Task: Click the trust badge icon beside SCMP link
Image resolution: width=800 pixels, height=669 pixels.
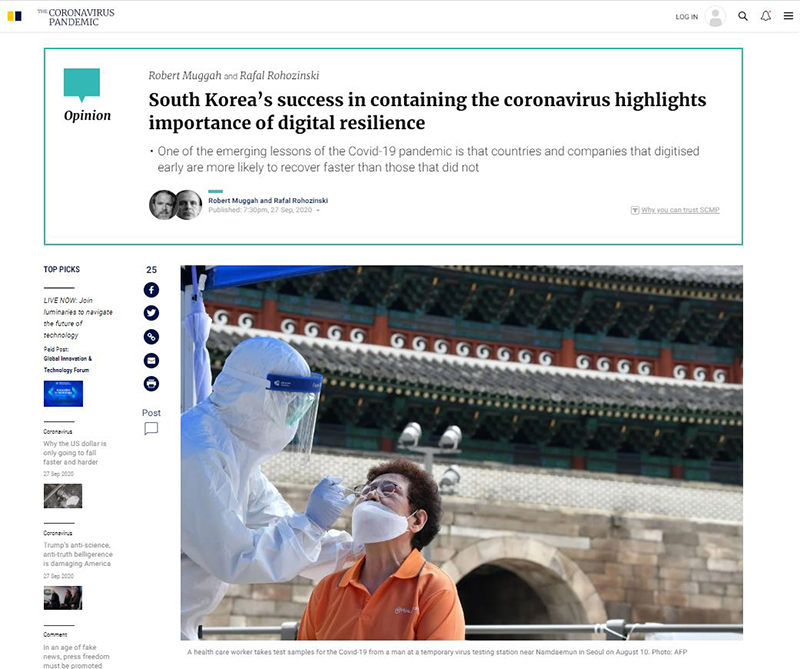Action: (x=635, y=210)
